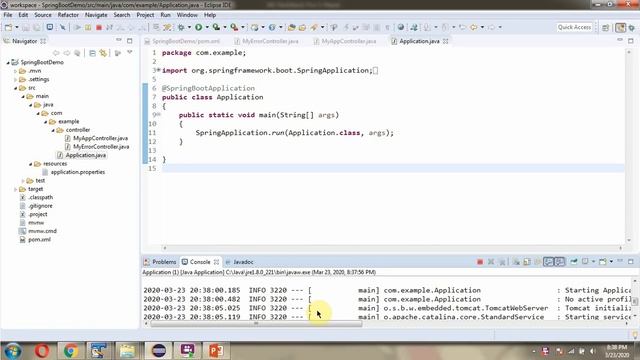Screen dimensions: 640x360
Task: Click the New file toolbar icon
Action: (x=9, y=27)
